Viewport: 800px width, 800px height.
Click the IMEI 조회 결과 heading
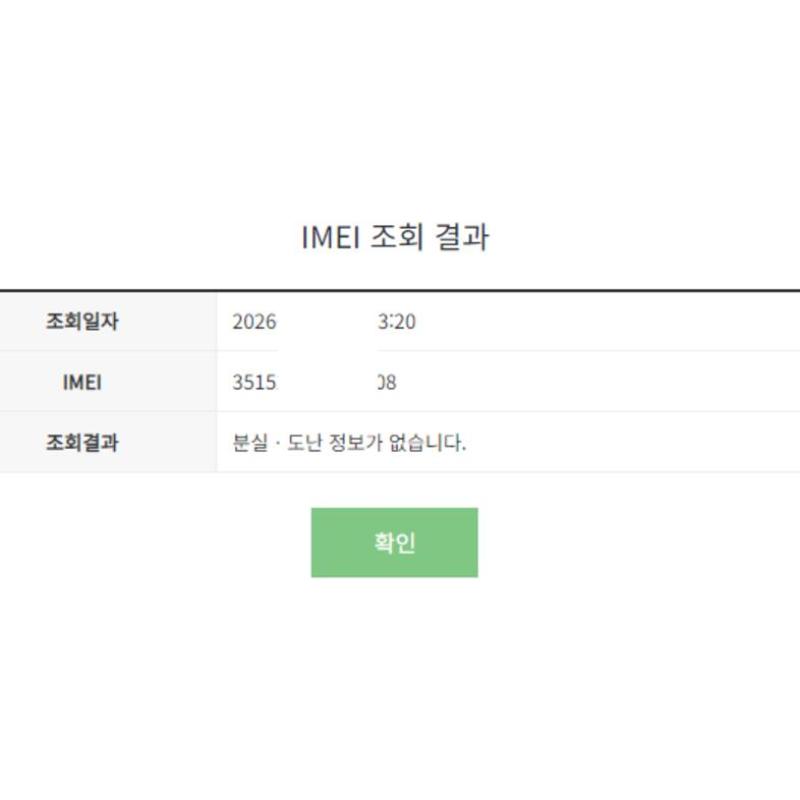click(x=394, y=238)
